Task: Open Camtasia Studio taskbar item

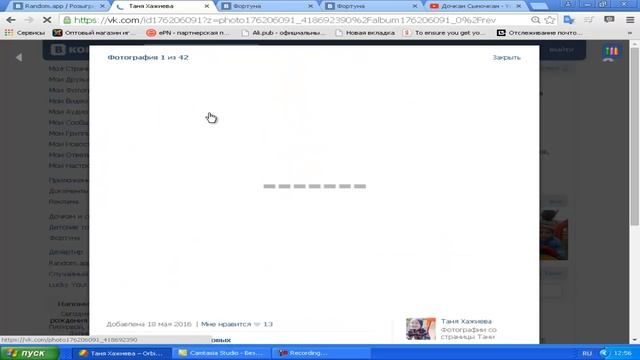Action: [221, 353]
